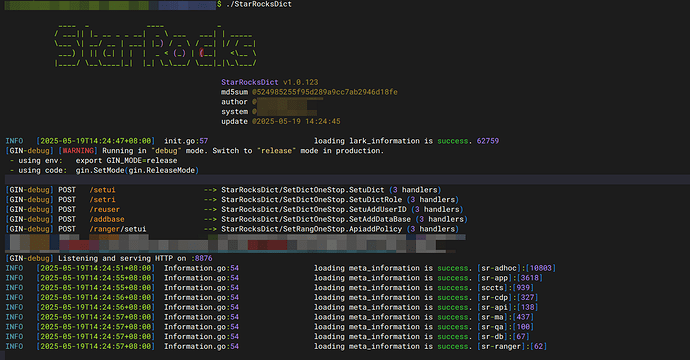Select the SetDictOneStop.SetuDictRole handler name

[x=342, y=200]
